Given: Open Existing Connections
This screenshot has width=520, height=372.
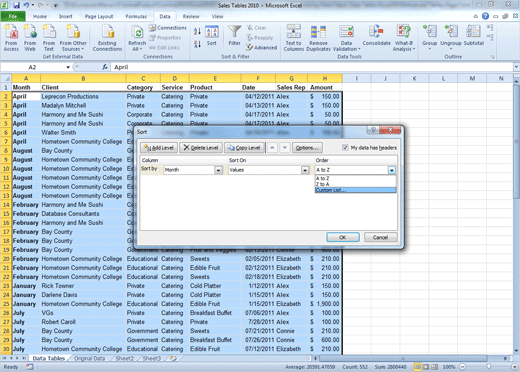Looking at the screenshot, I should [107, 38].
